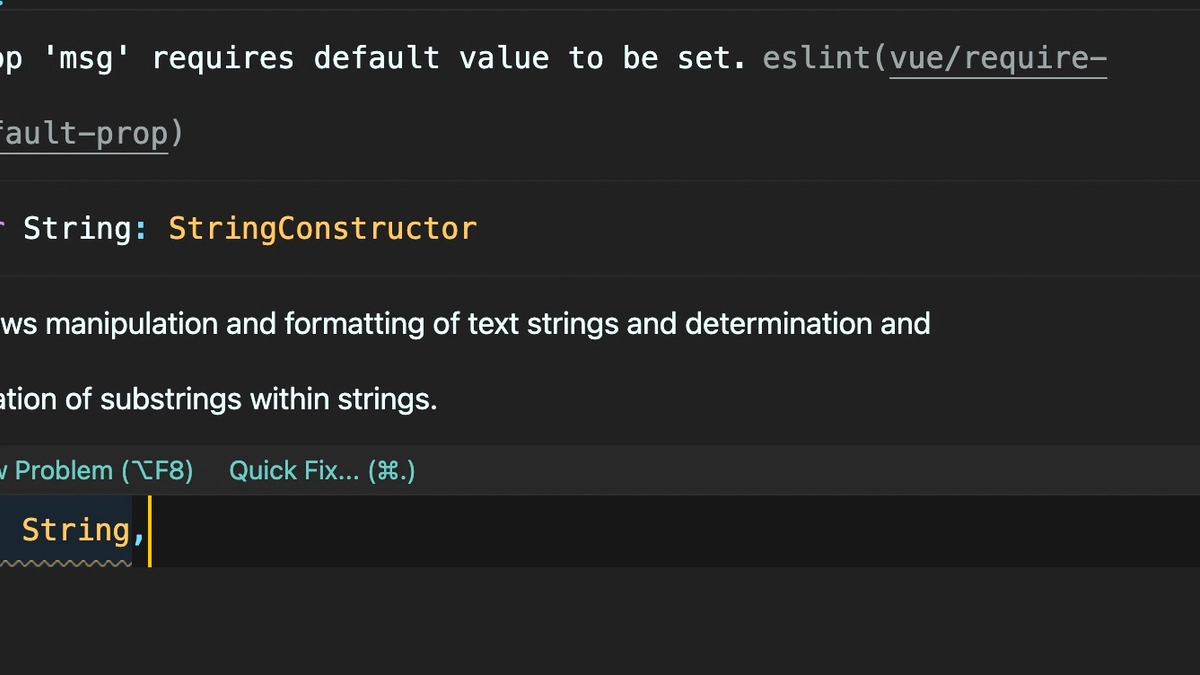Screen dimensions: 1200x675
Task: Click View Problem to inspect the error
Action: tap(60, 470)
